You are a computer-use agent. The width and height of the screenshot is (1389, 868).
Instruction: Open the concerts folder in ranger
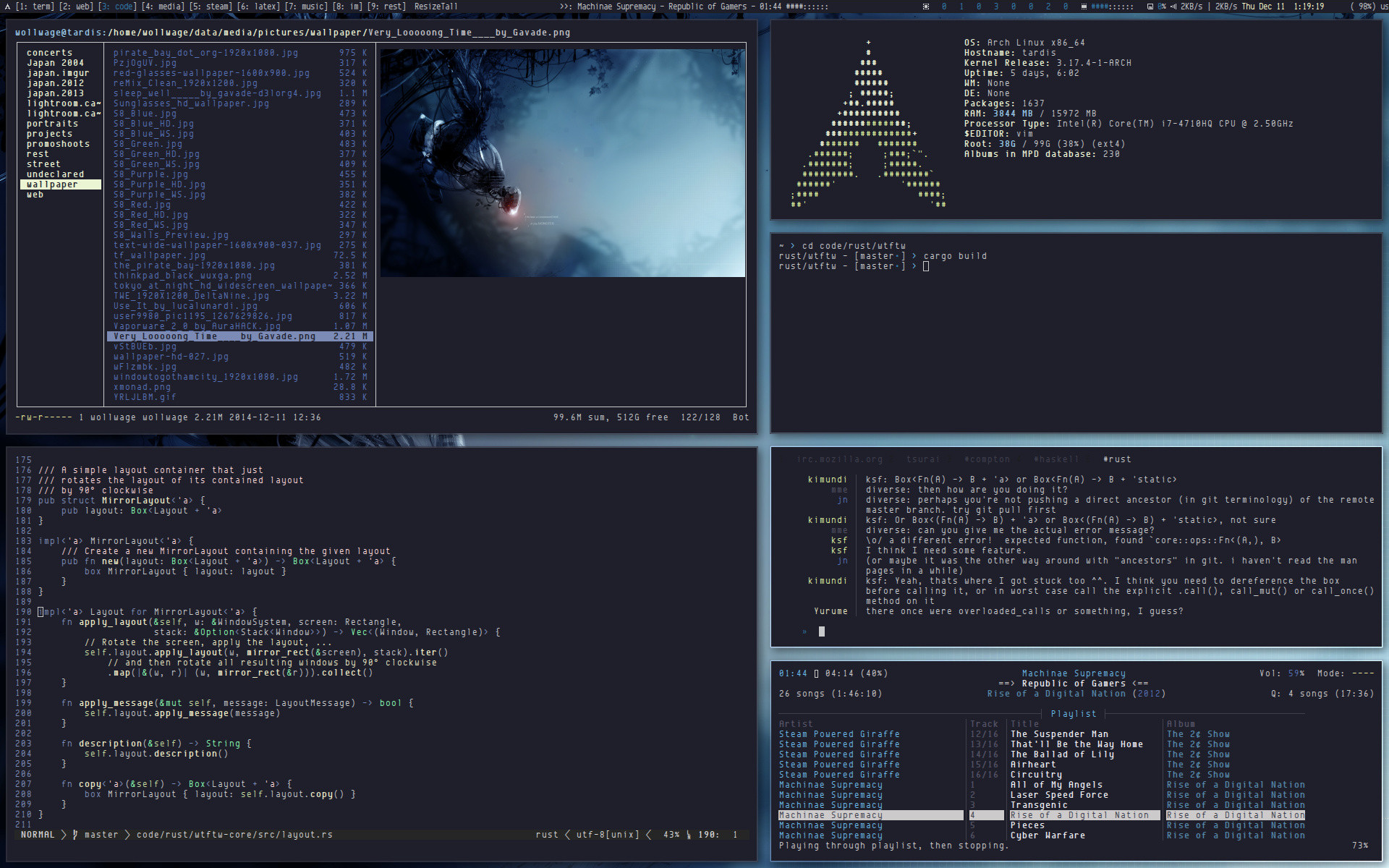point(49,53)
